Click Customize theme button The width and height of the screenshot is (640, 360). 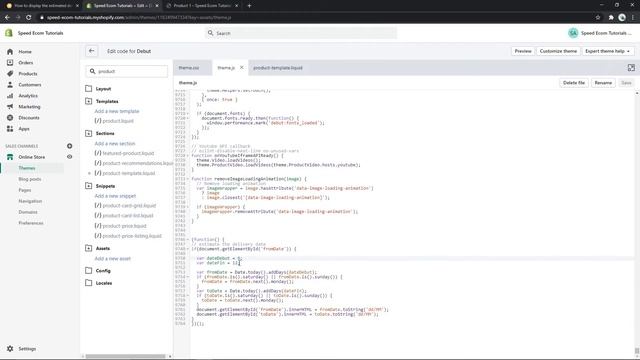pyautogui.click(x=558, y=51)
